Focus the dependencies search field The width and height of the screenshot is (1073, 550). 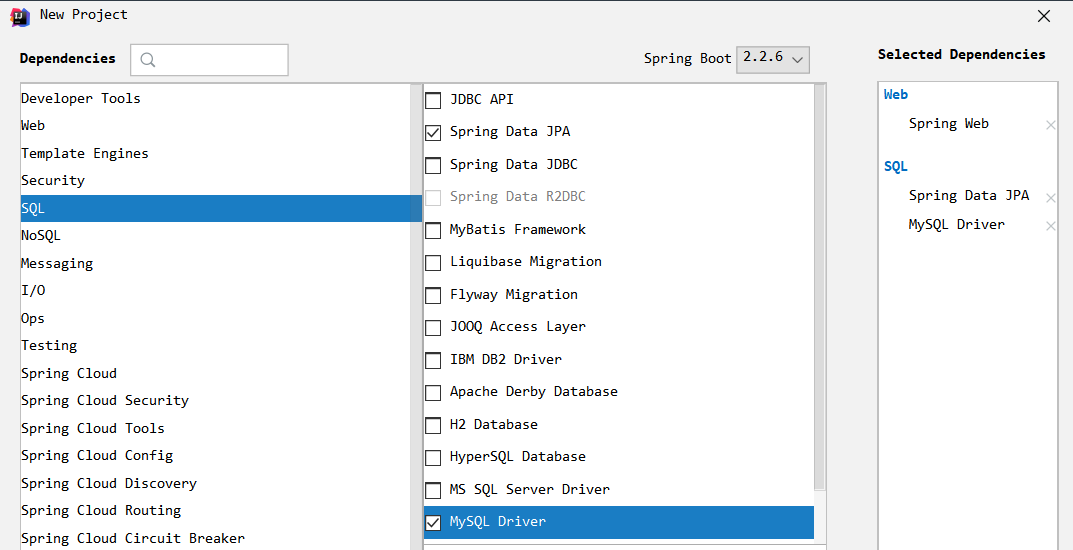(x=209, y=60)
